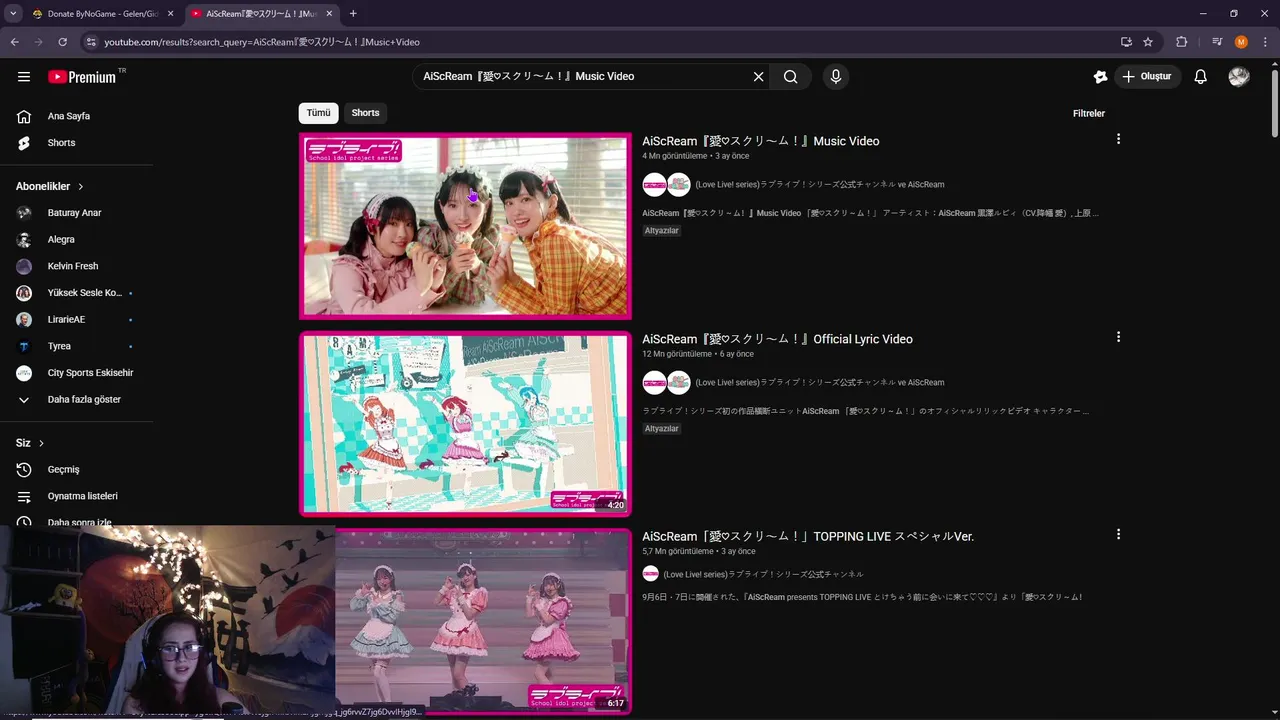Open Love Live channel link on third result
The height and width of the screenshot is (720, 1280).
(x=763, y=574)
